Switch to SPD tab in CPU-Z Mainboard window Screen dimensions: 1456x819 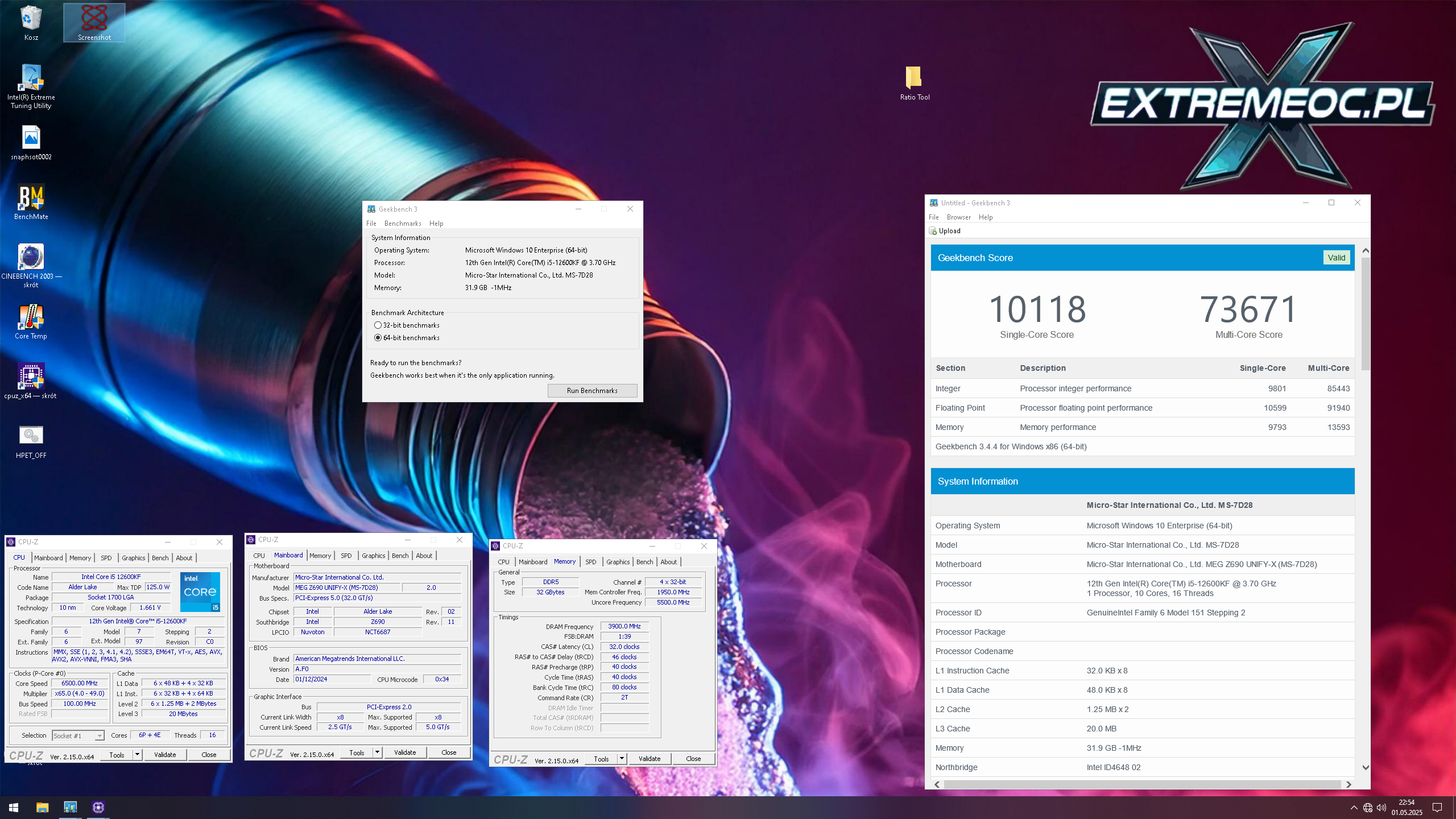[x=346, y=556]
